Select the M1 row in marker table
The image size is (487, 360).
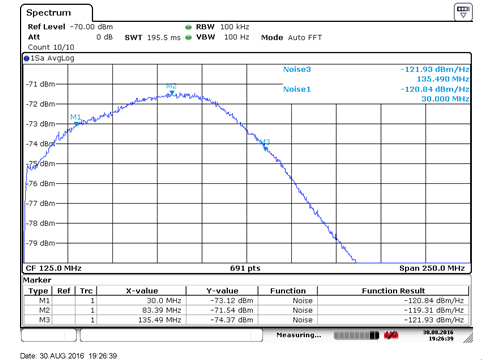tap(246, 301)
